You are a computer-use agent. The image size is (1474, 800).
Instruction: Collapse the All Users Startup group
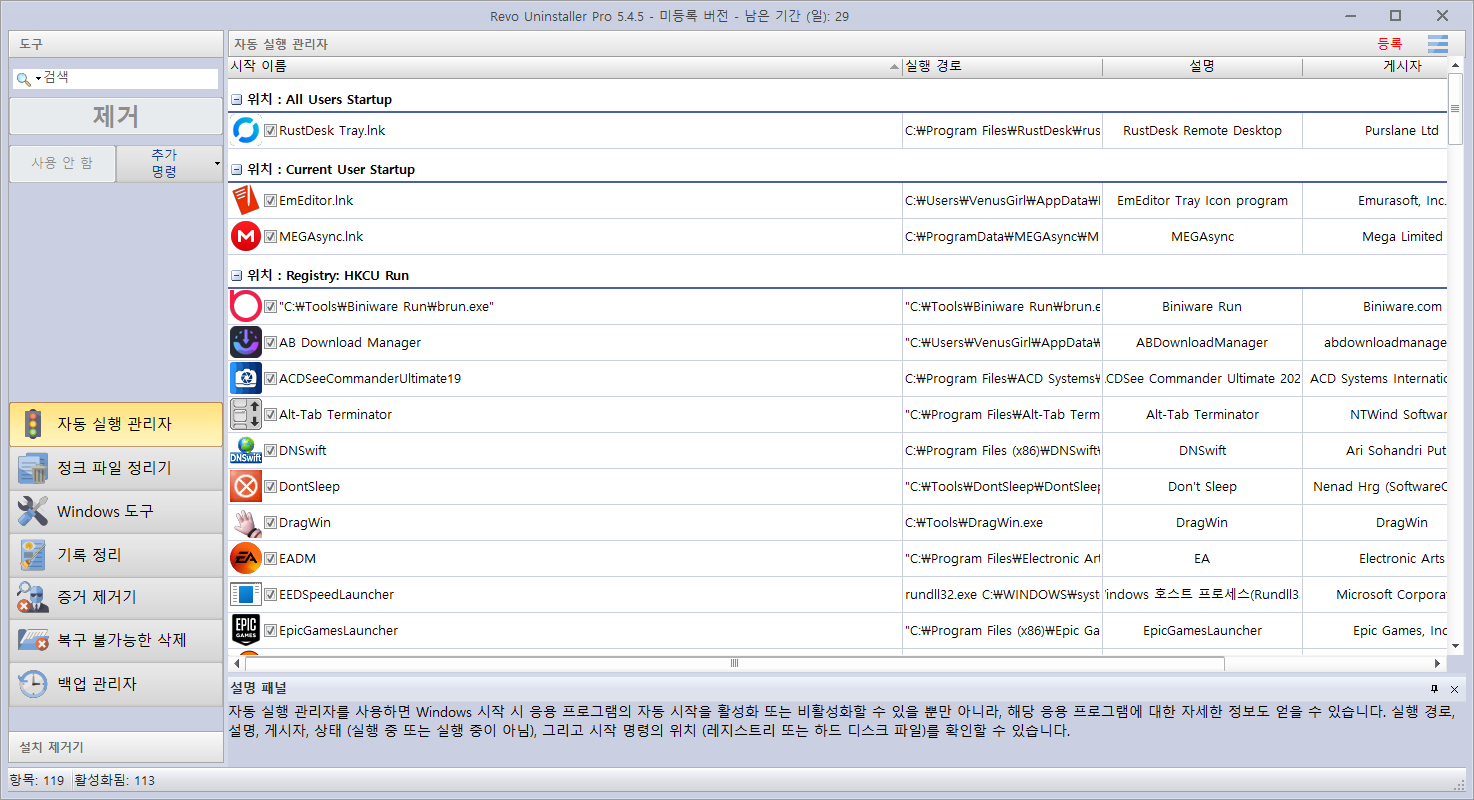[237, 100]
